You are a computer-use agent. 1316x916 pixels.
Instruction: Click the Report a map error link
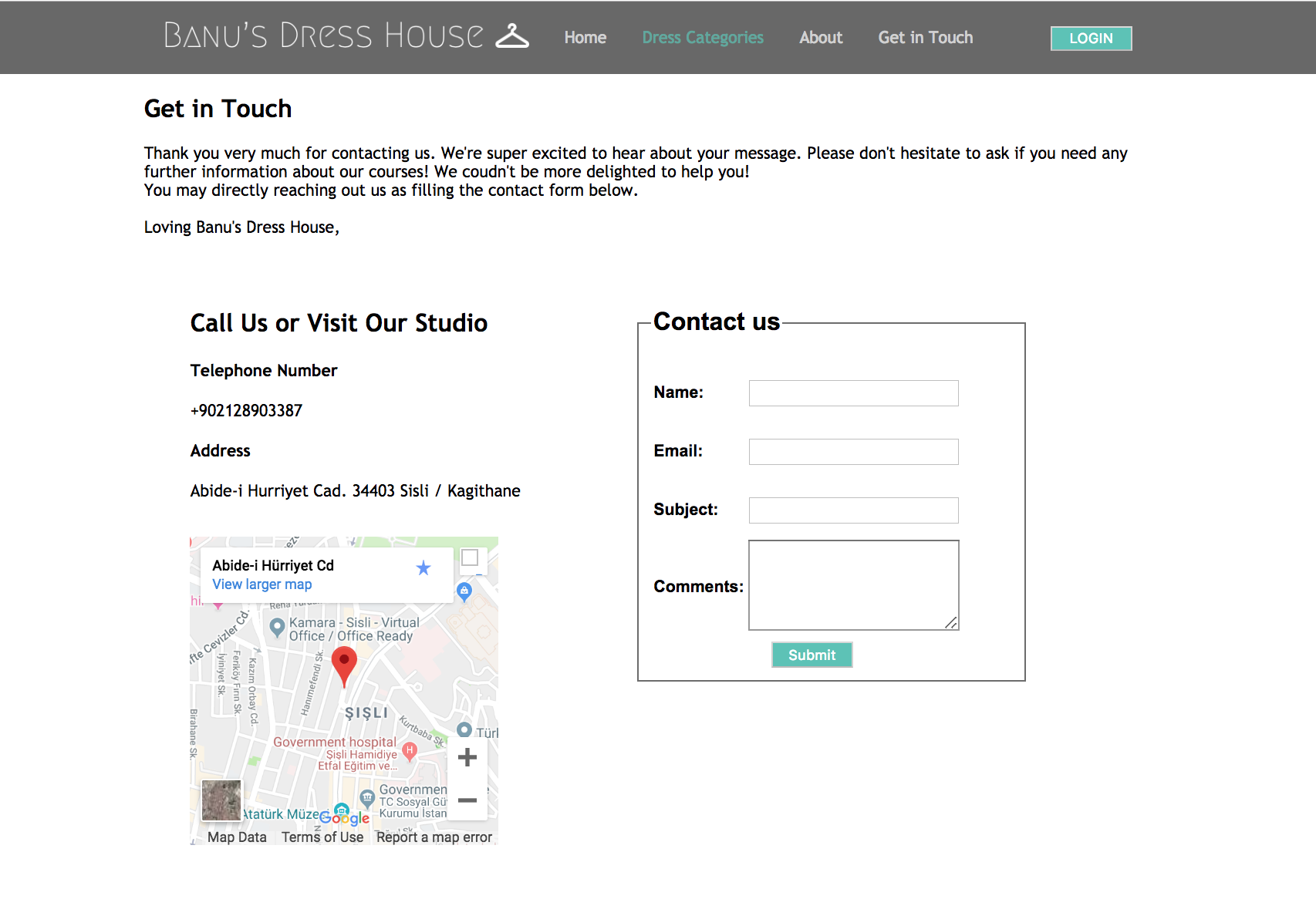point(434,837)
